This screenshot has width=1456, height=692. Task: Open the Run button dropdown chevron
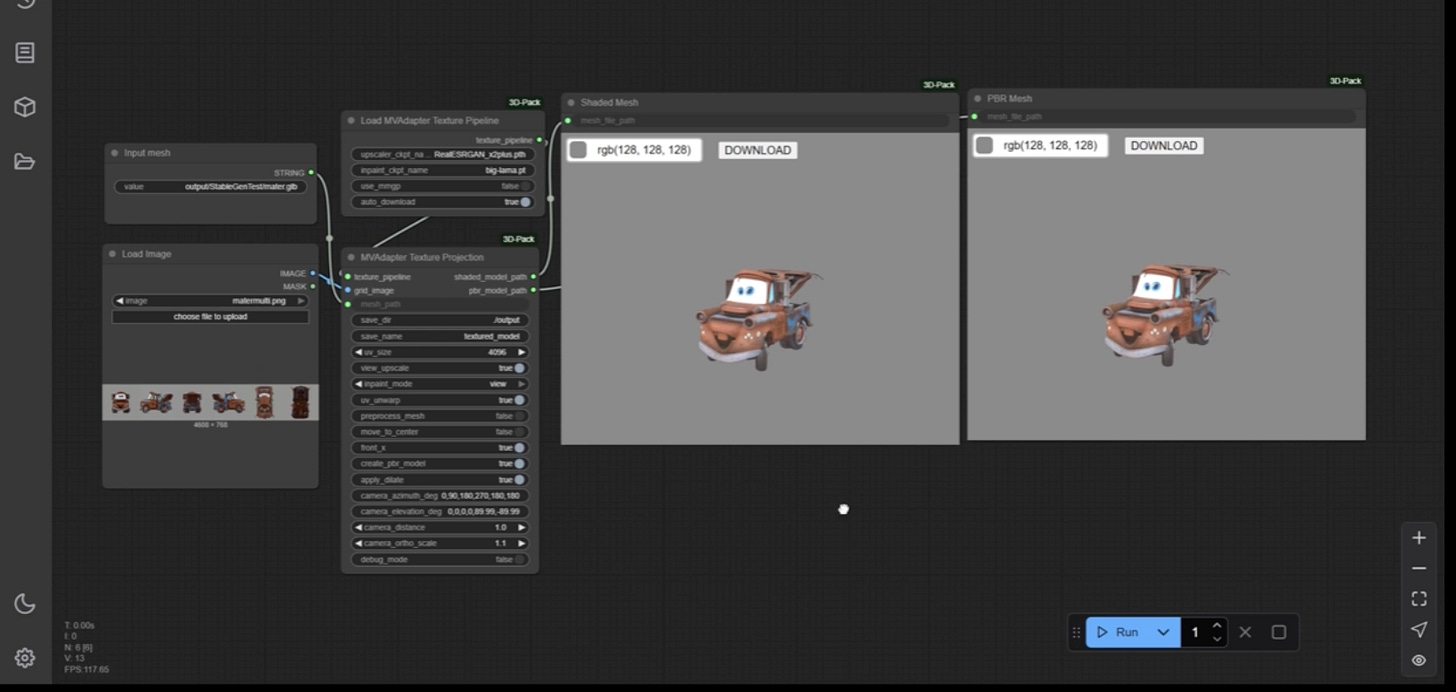coord(1163,632)
